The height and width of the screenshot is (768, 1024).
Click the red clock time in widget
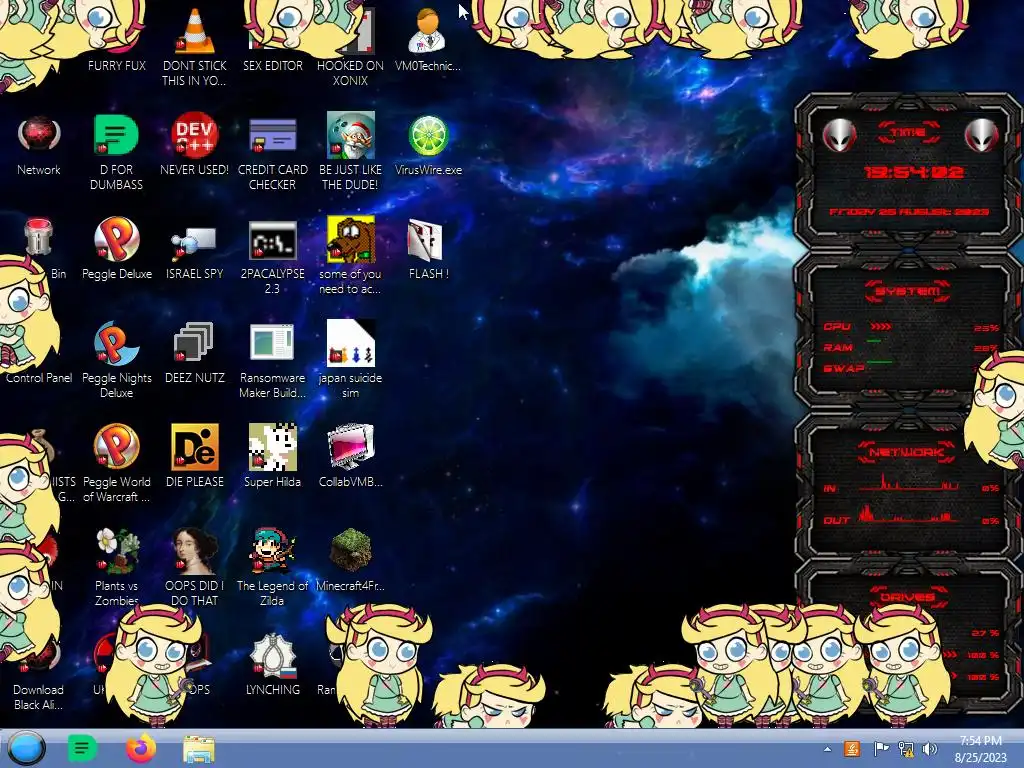click(914, 172)
